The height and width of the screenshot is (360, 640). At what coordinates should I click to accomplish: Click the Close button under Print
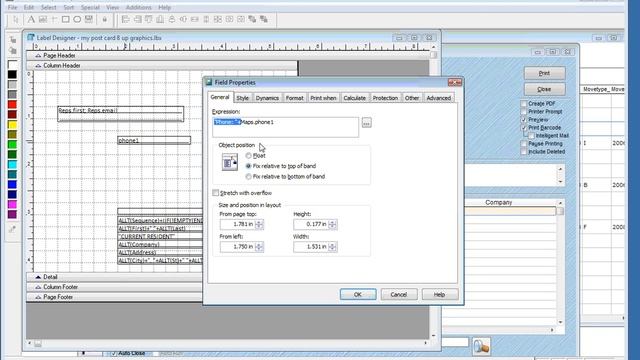[544, 89]
